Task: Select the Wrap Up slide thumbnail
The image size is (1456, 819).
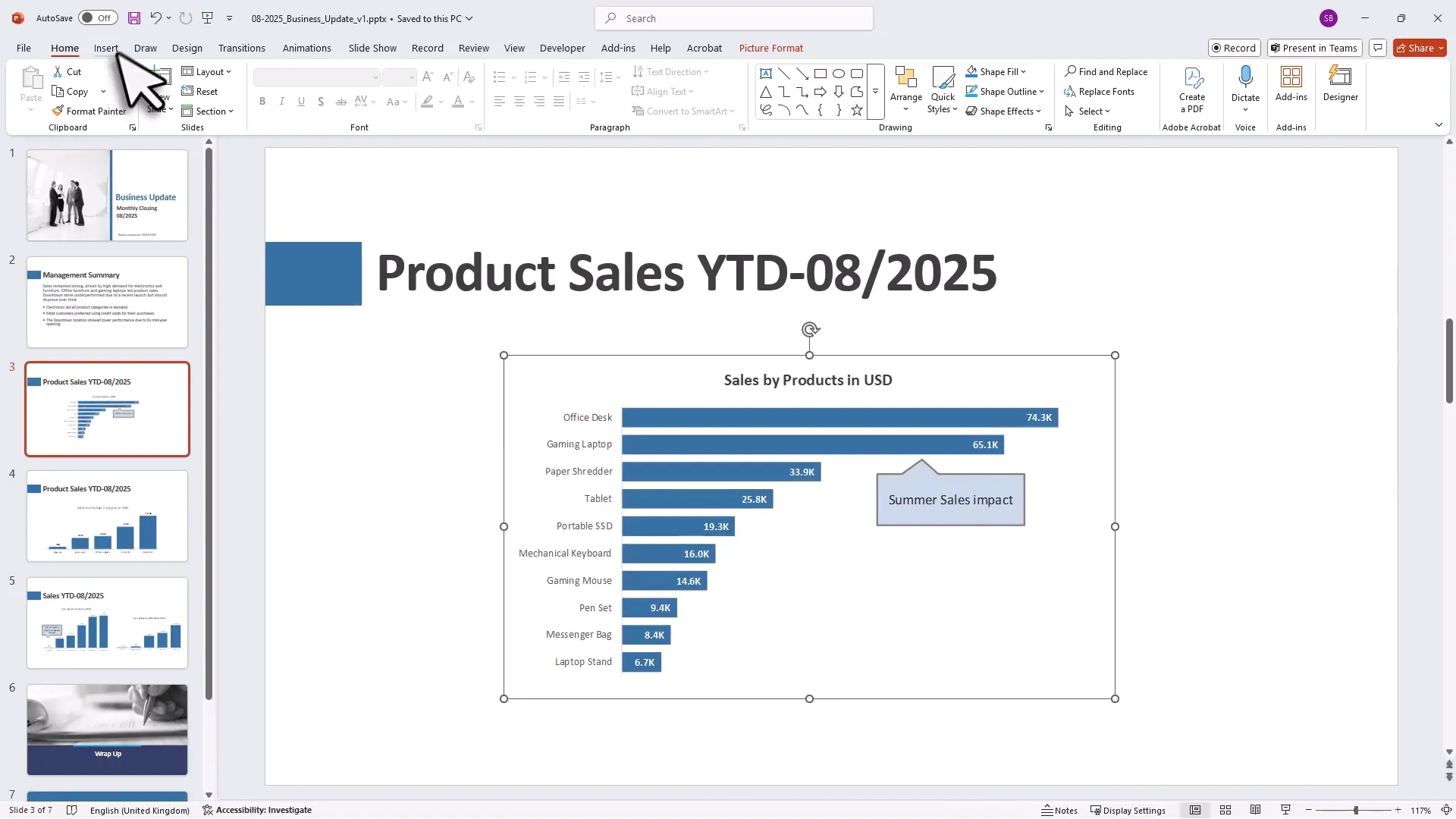Action: tap(106, 728)
